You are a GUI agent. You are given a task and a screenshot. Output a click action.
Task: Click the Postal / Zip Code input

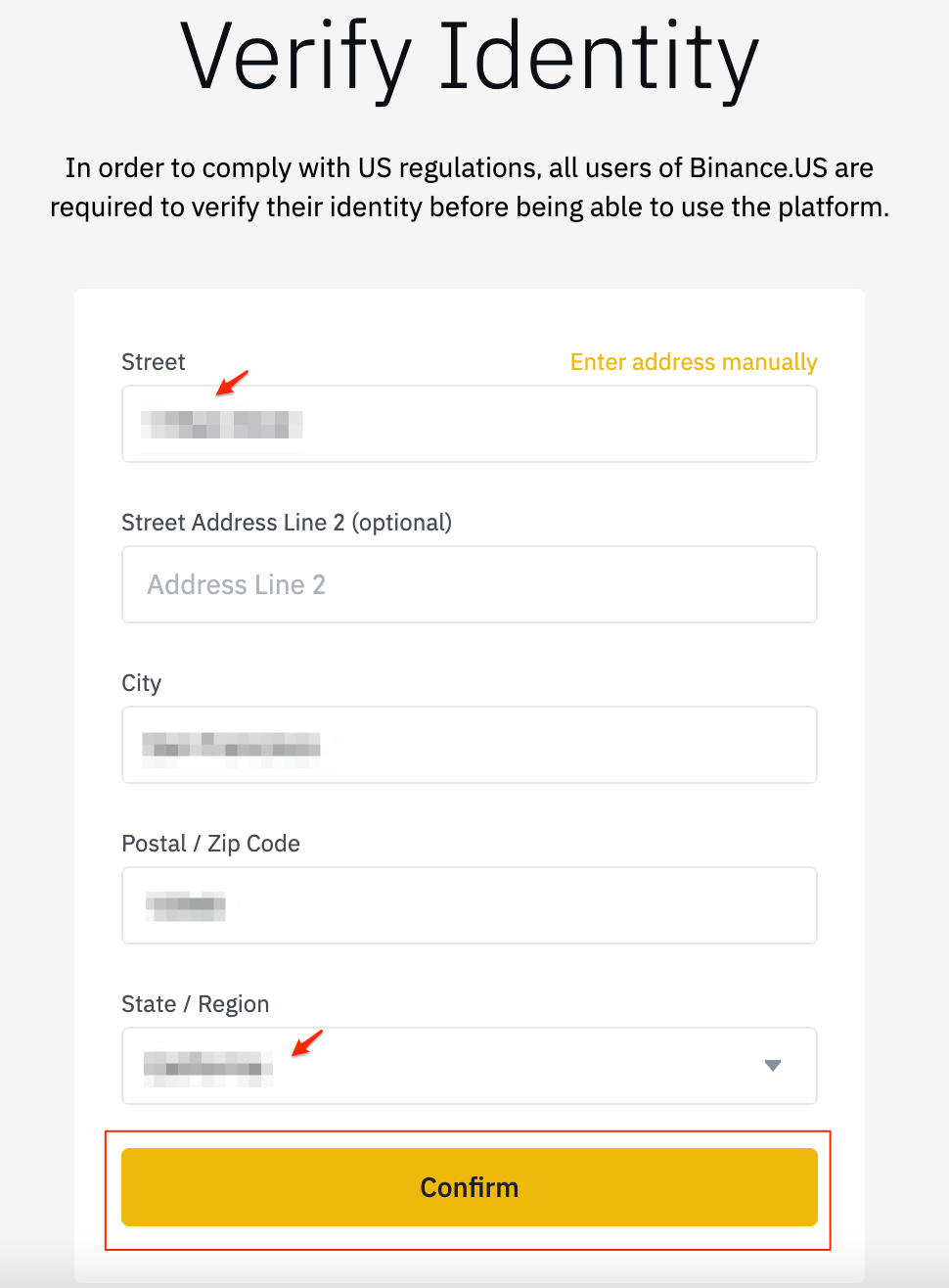pos(470,905)
